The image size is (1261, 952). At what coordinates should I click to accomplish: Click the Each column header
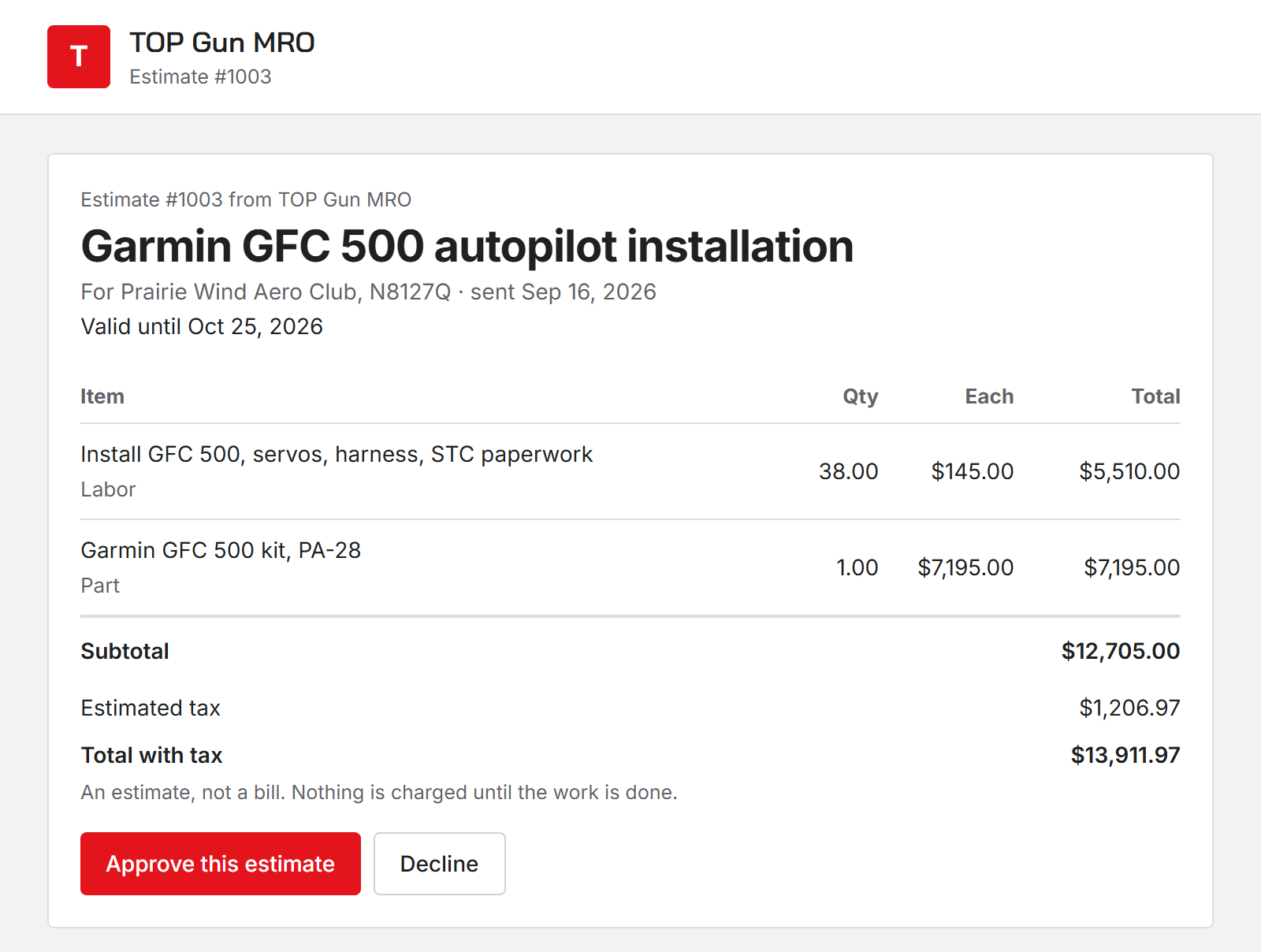pyautogui.click(x=990, y=396)
